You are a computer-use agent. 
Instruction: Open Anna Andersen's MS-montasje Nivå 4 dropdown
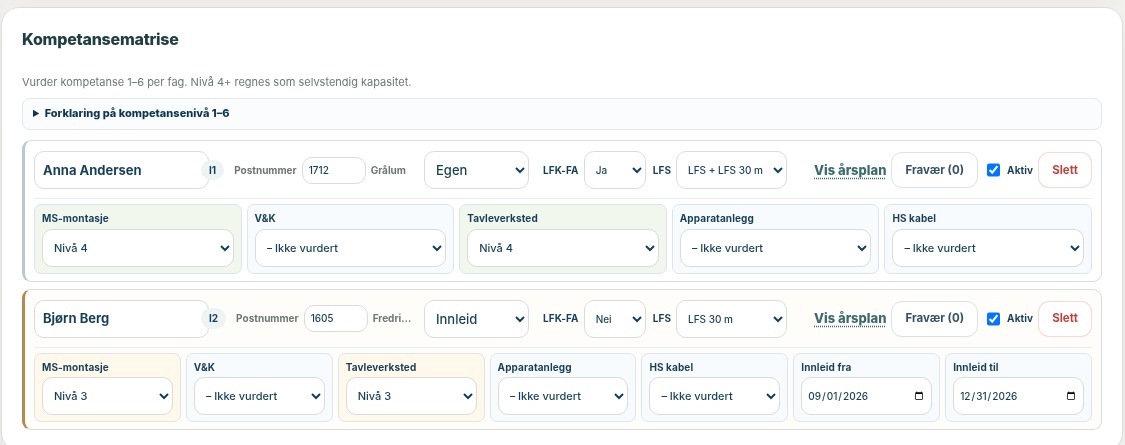138,248
